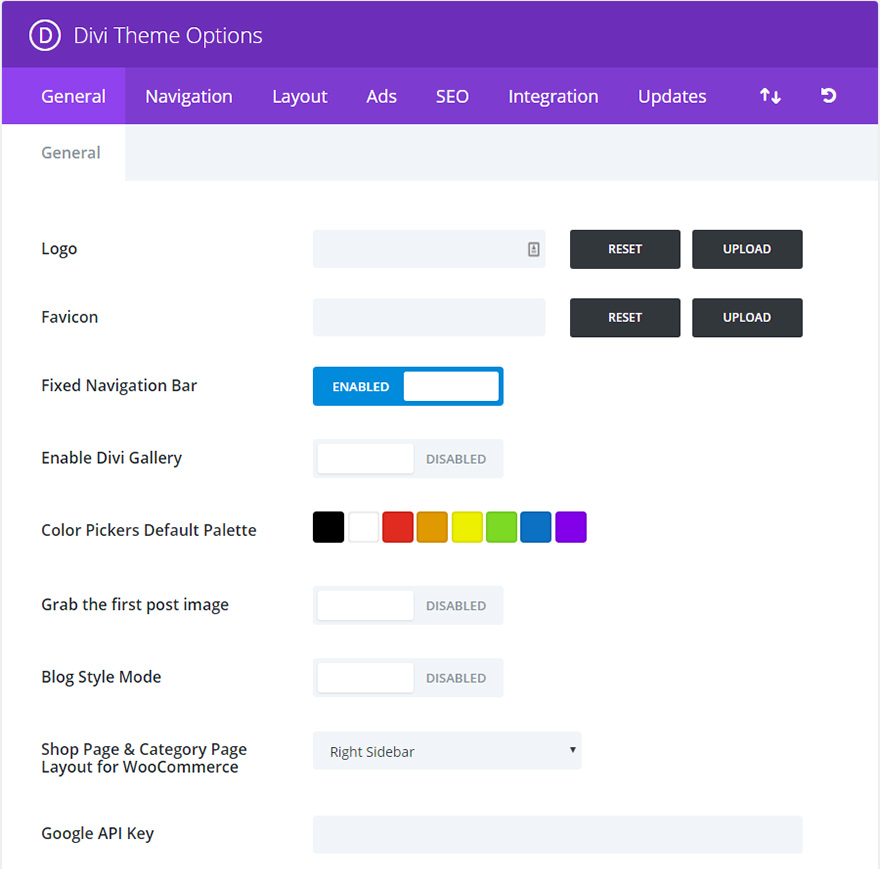
Task: Enable Grab the first post image
Action: coord(408,605)
